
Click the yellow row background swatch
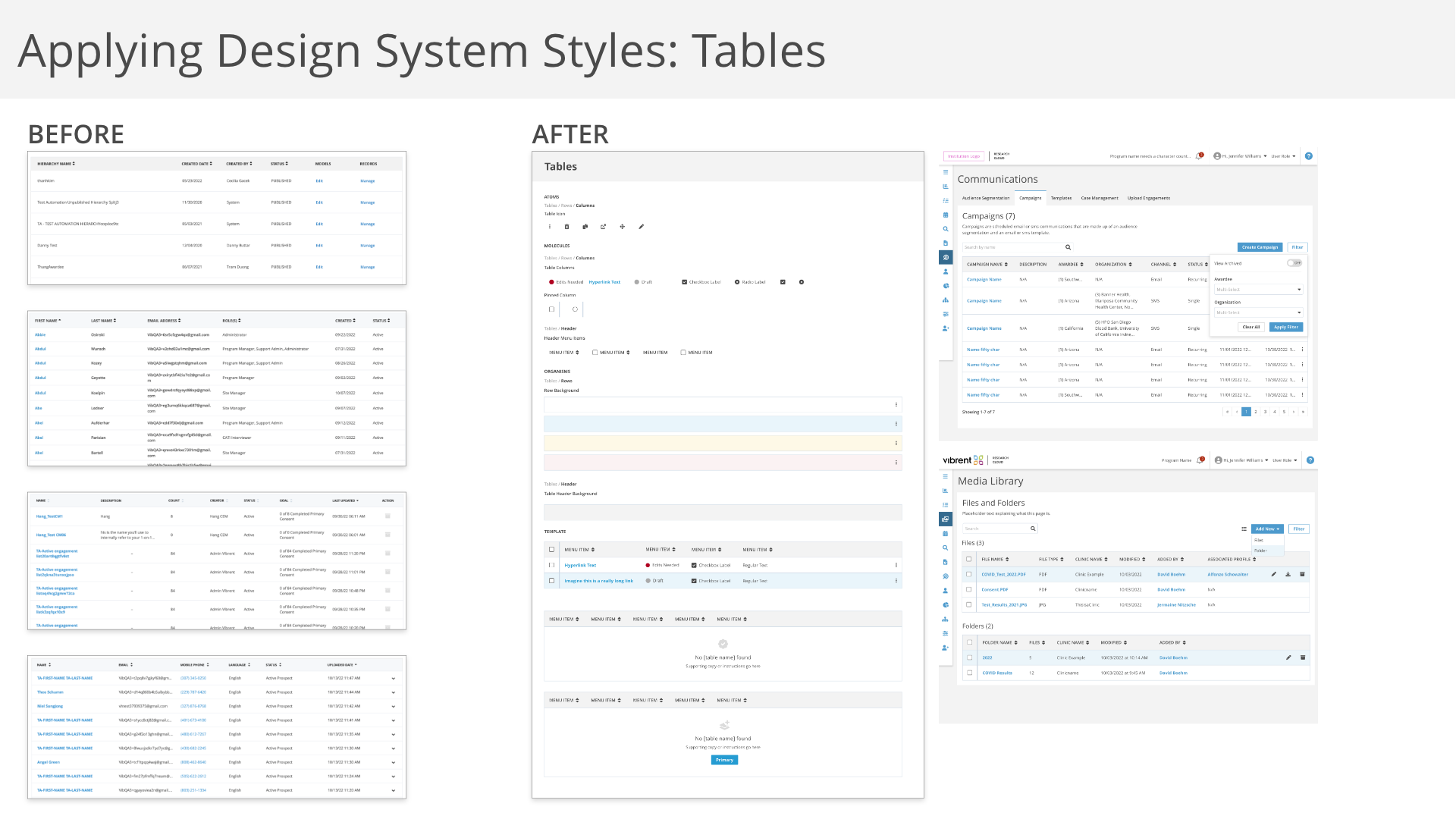[723, 444]
